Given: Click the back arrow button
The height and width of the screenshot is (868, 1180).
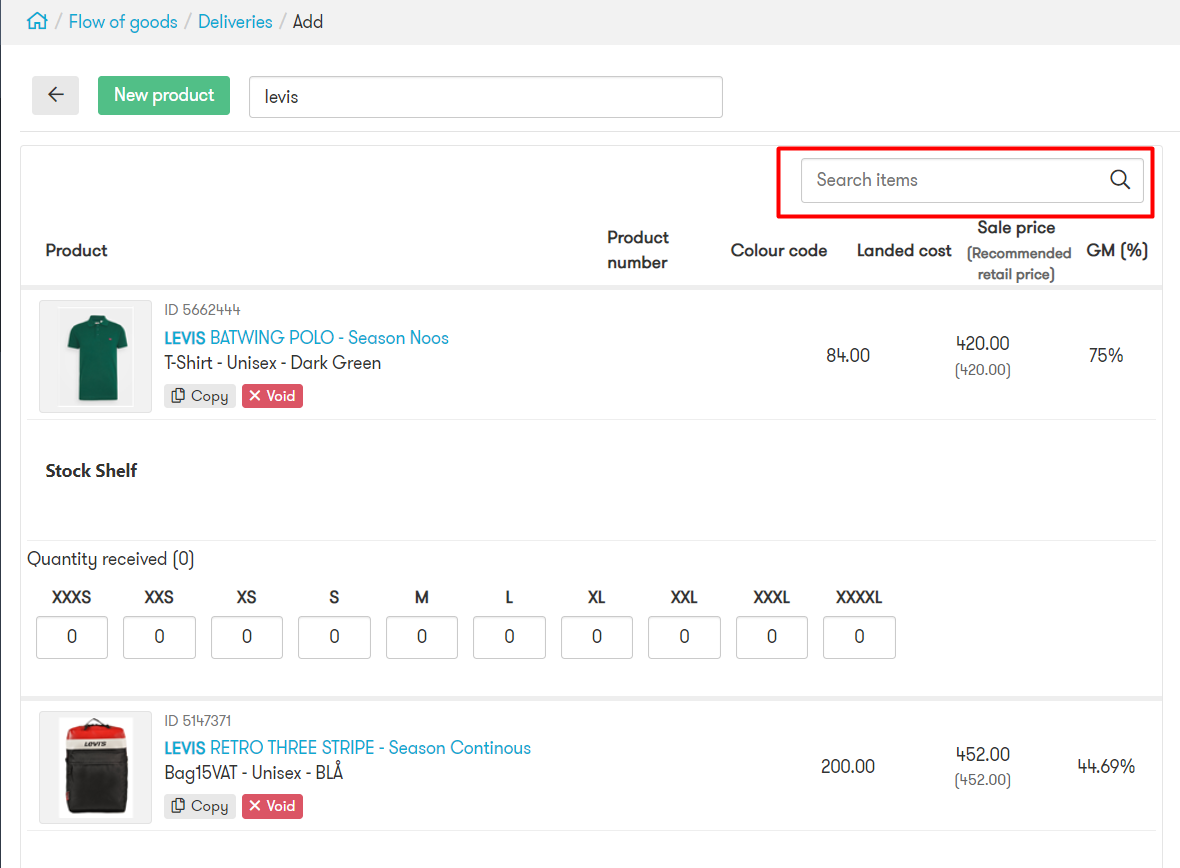Looking at the screenshot, I should click(x=56, y=95).
